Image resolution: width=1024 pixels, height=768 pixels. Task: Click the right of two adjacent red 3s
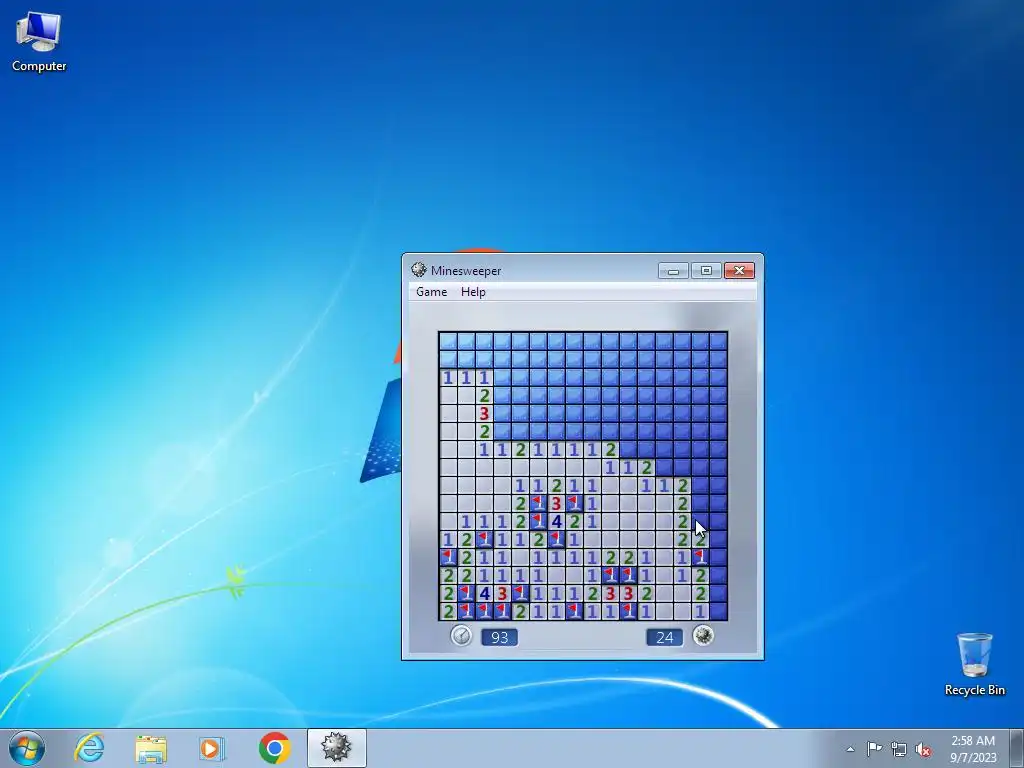pyautogui.click(x=628, y=593)
